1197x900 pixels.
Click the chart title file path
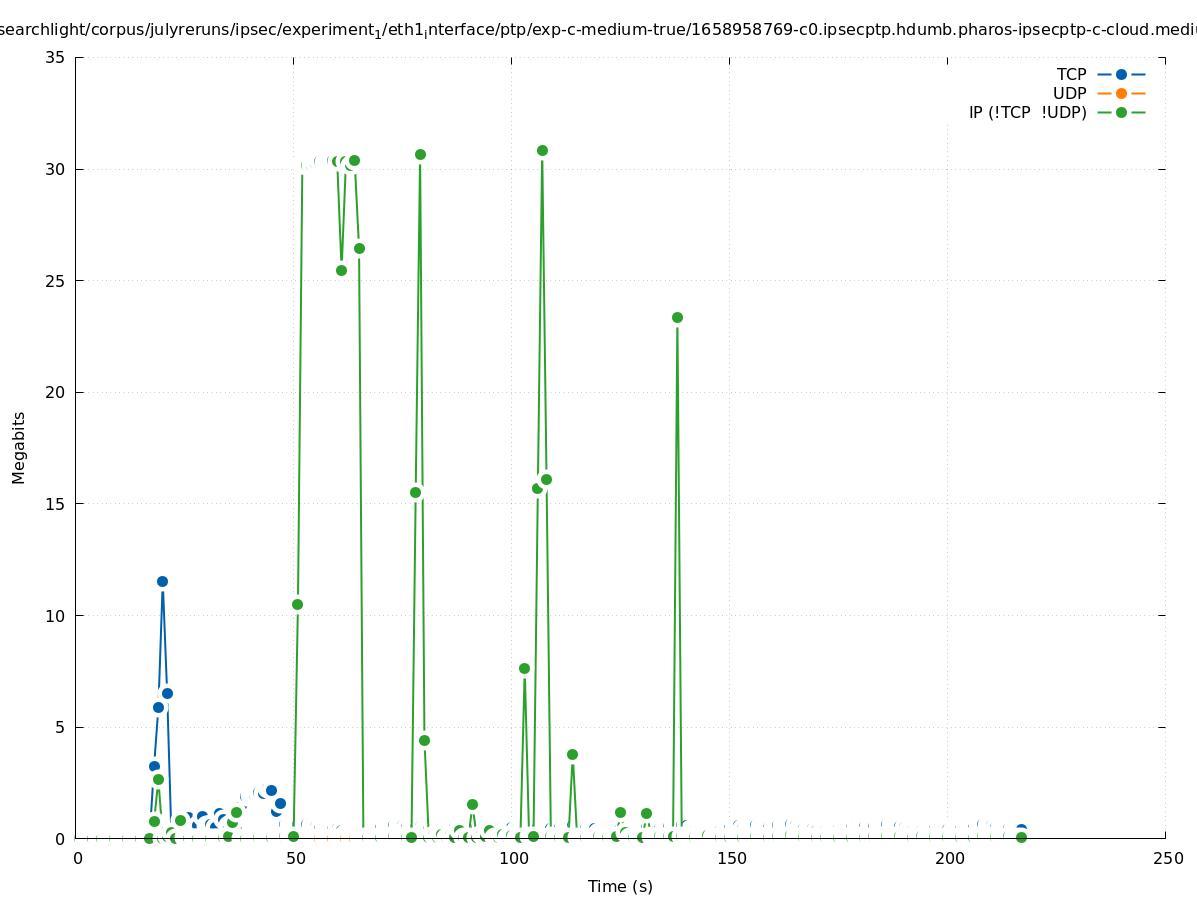tap(598, 29)
